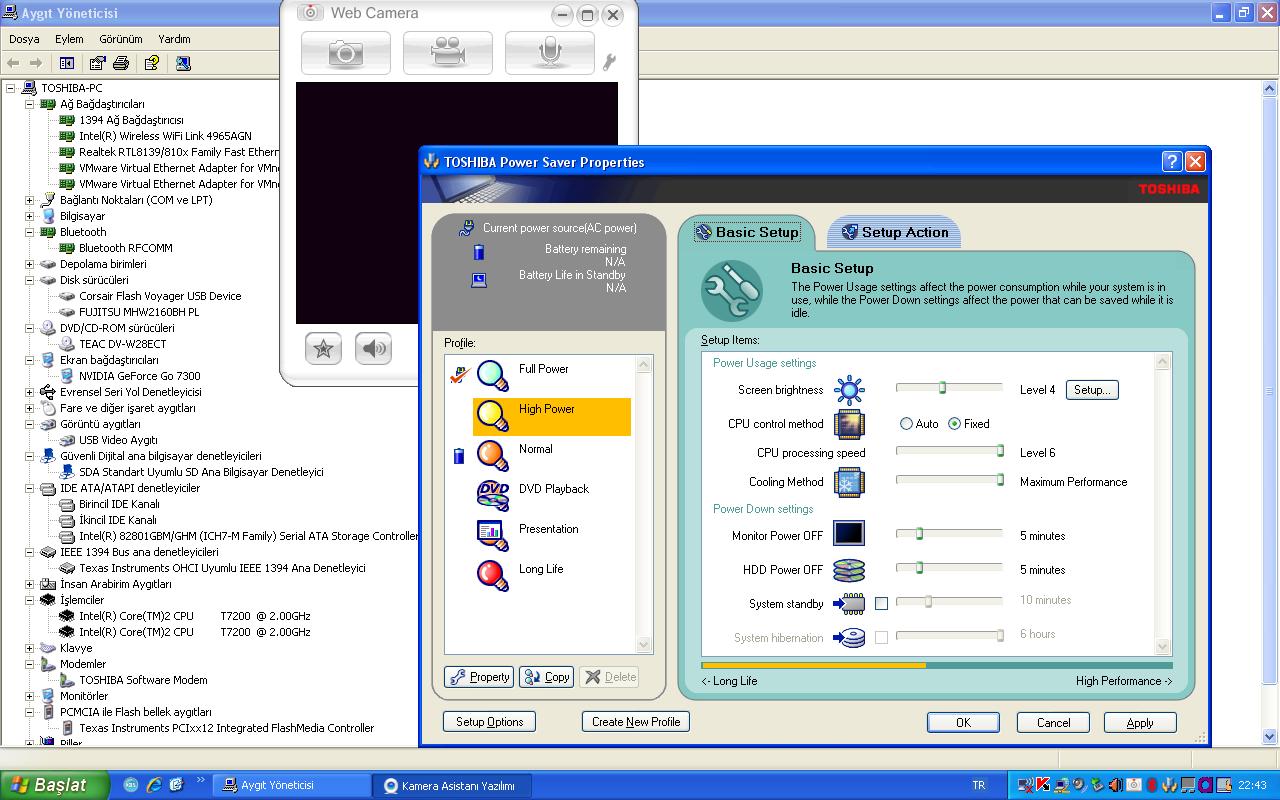Click the CPU control method chip icon
The image size is (1280, 800).
click(849, 424)
